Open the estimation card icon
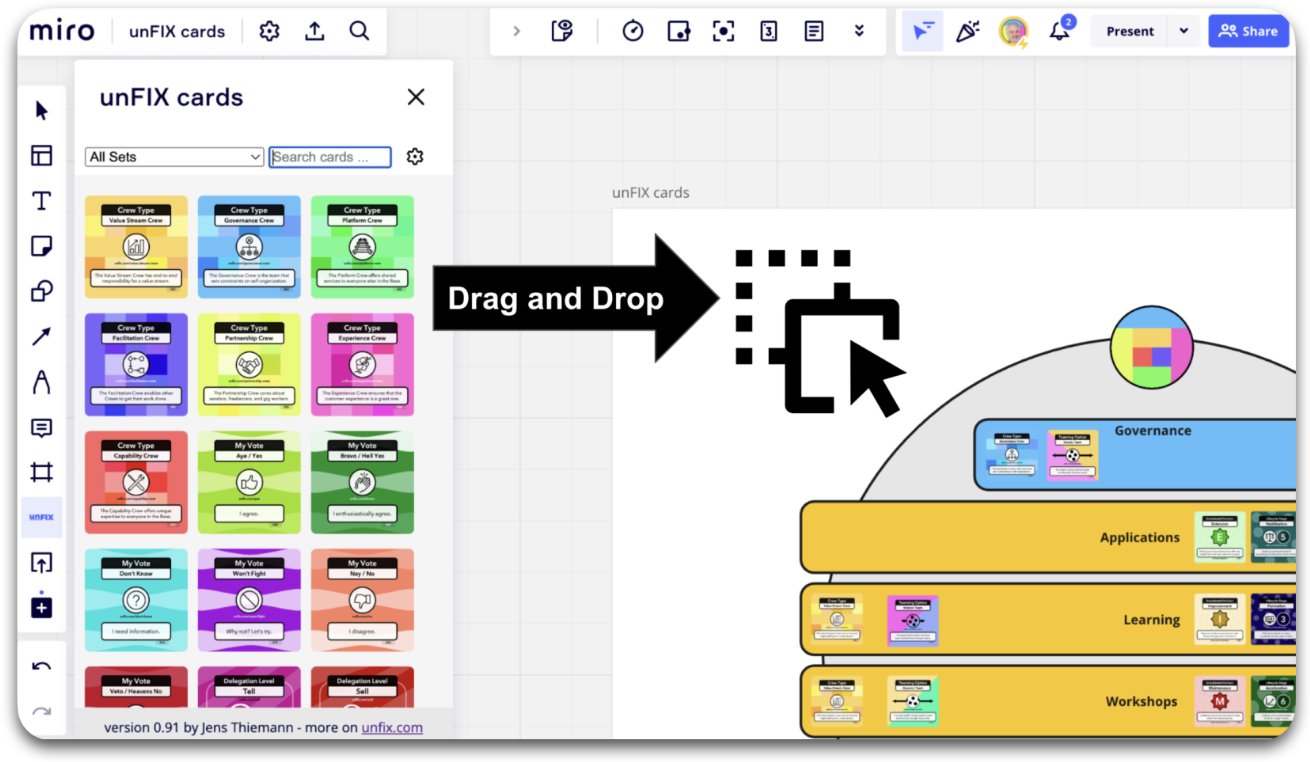The image size is (1310, 762). point(768,31)
